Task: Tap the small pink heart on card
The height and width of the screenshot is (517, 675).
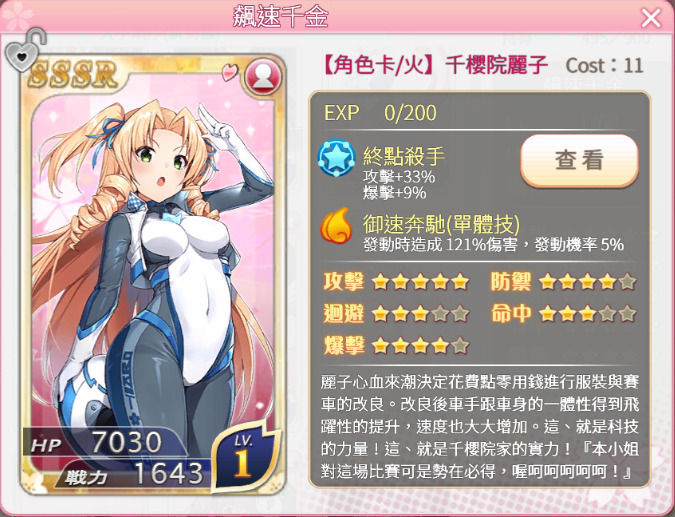Action: (230, 72)
